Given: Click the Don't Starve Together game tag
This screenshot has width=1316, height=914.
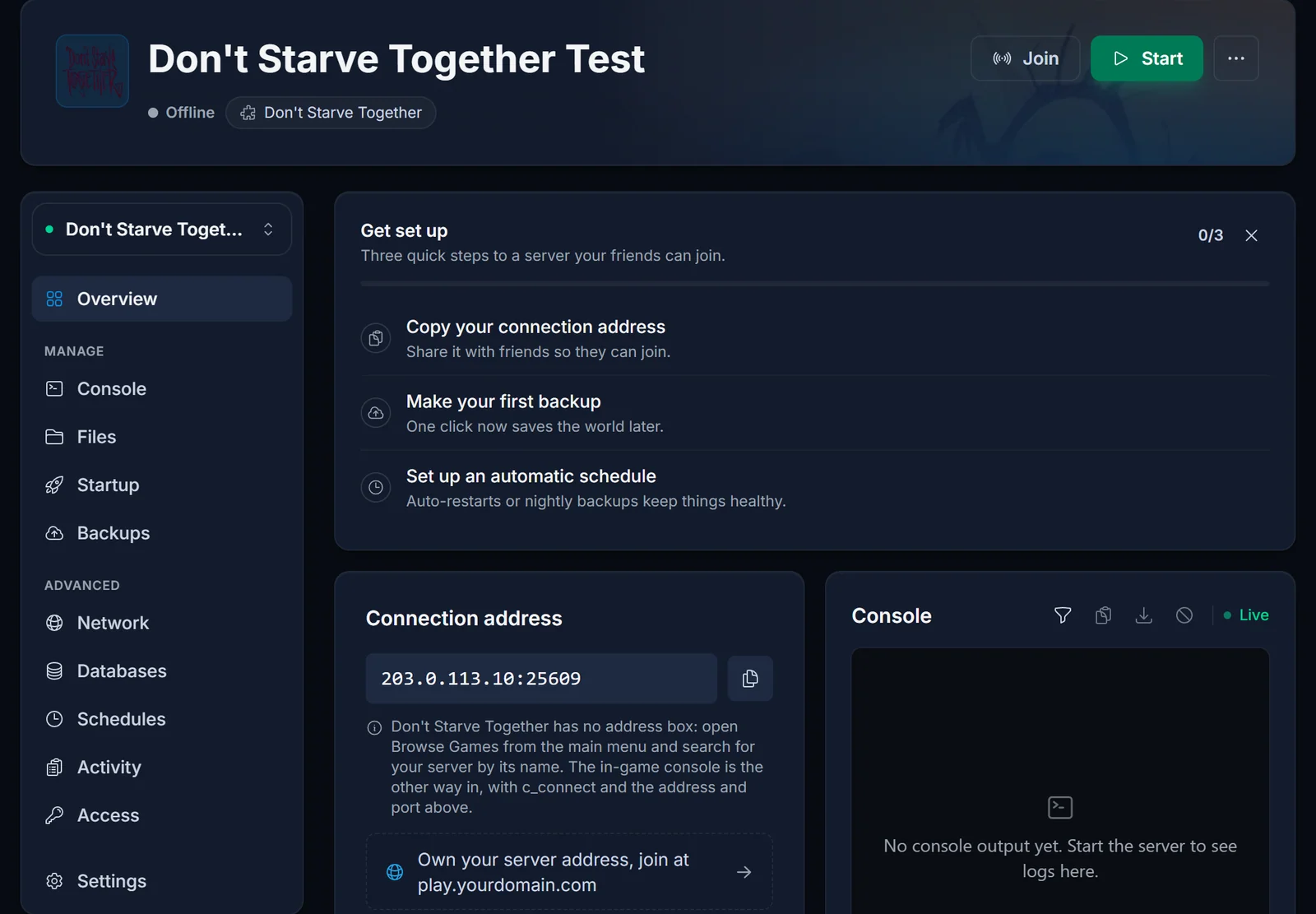Looking at the screenshot, I should click(x=331, y=113).
